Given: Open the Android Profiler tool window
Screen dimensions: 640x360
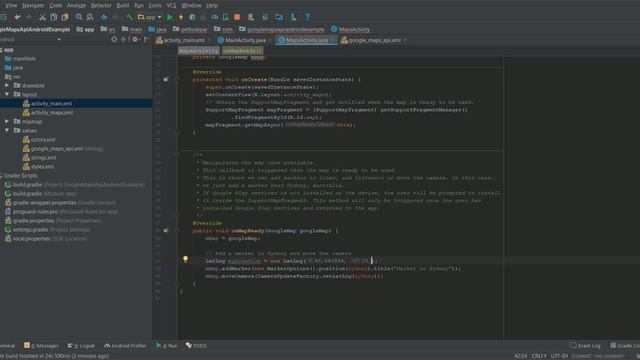Looking at the screenshot, I should point(125,346).
